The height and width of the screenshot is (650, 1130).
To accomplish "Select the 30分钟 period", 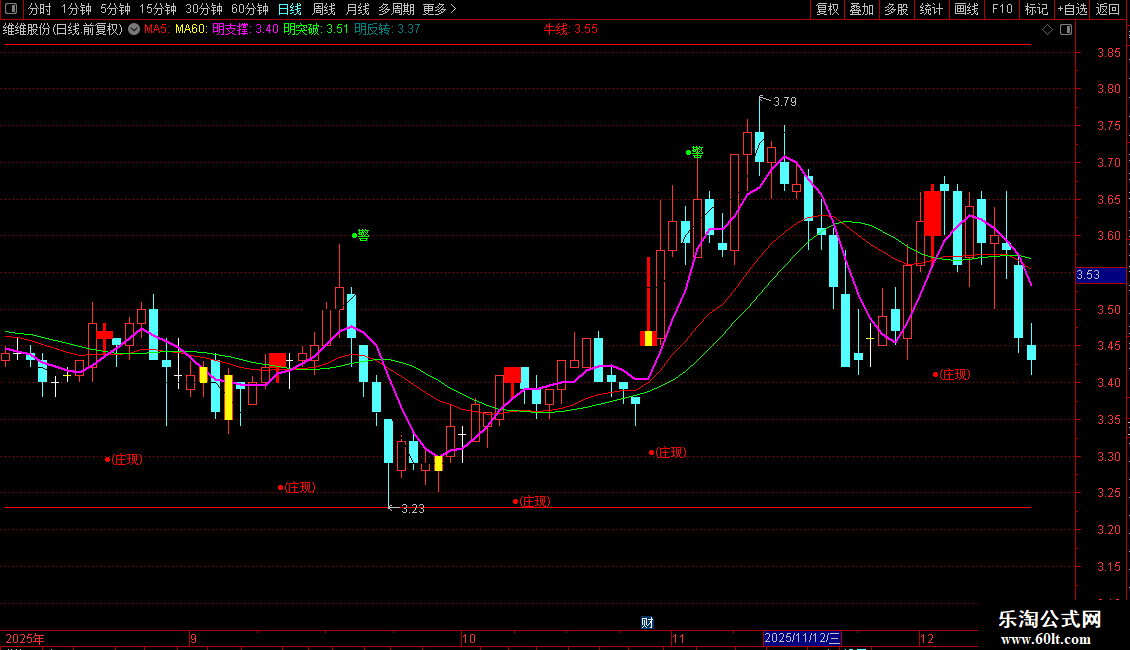I will (204, 9).
